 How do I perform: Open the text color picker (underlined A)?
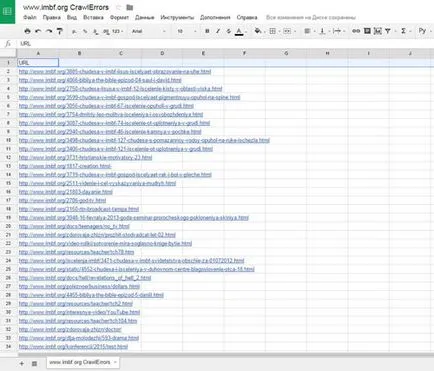[239, 31]
